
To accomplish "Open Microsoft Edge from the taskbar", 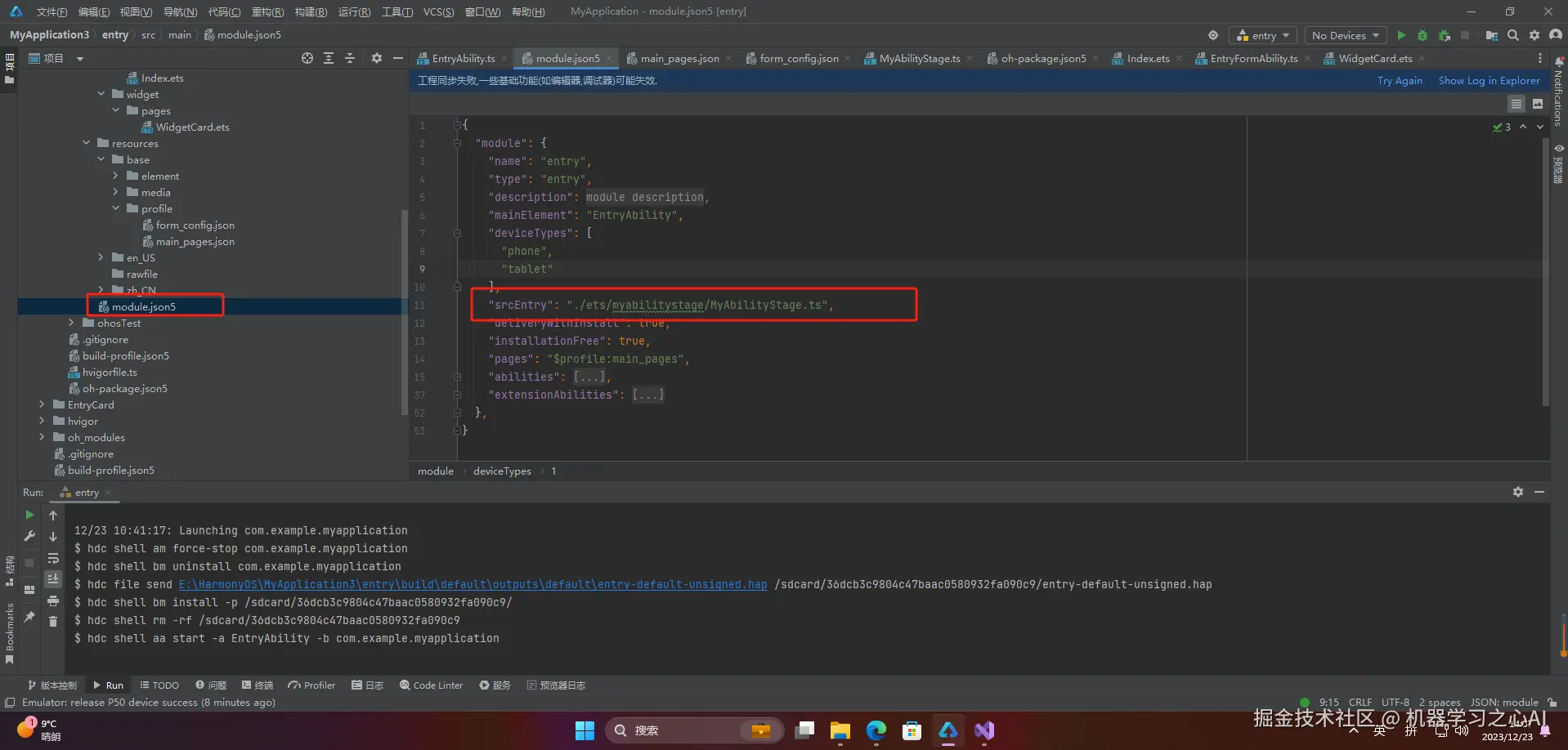I will pos(876,730).
